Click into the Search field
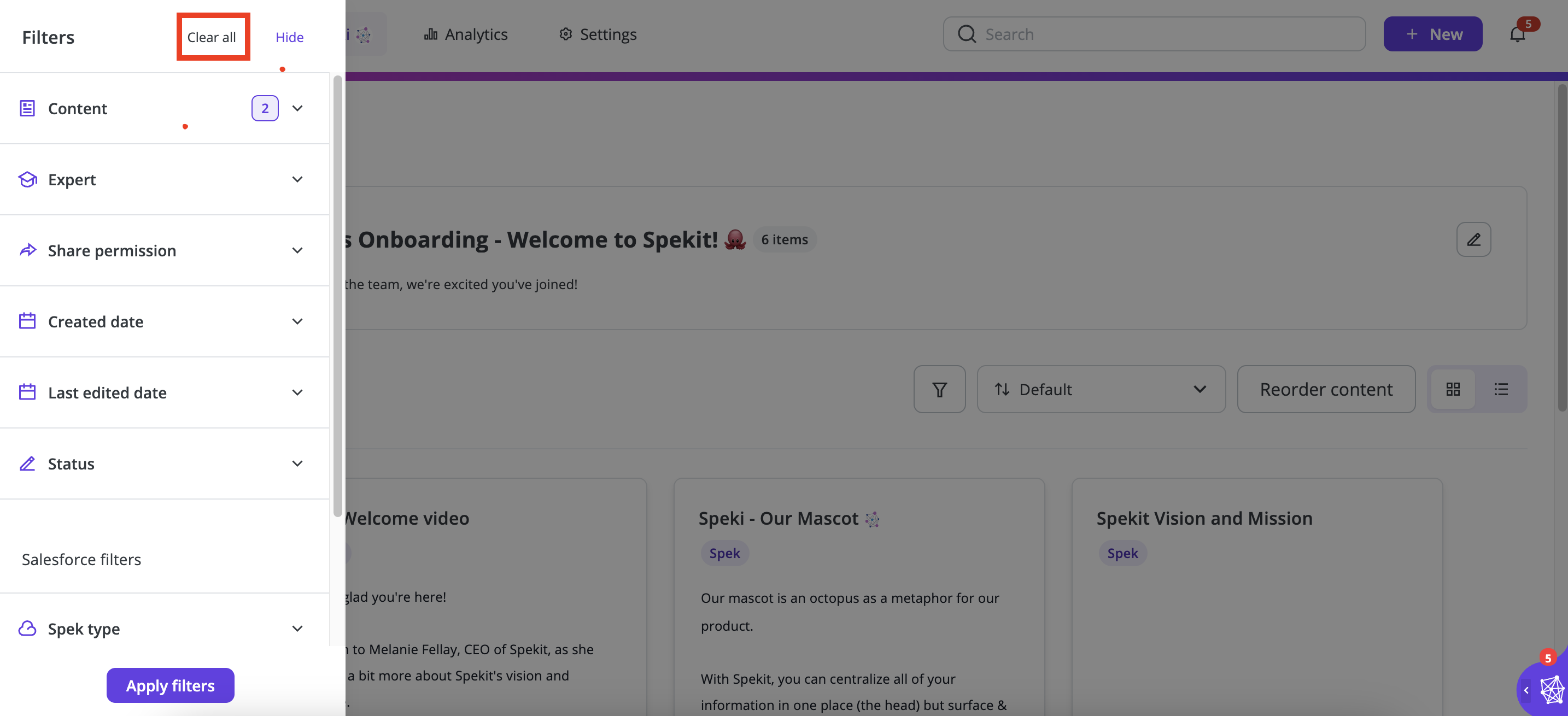The height and width of the screenshot is (716, 1568). (x=1154, y=34)
